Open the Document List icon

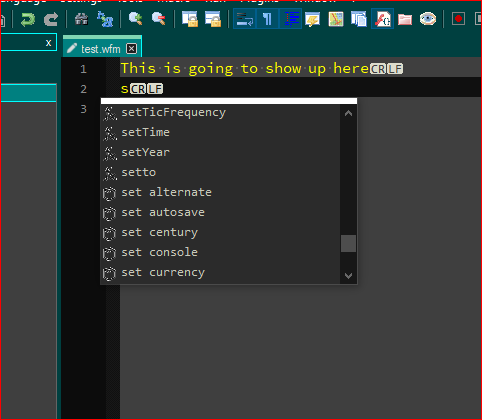pos(359,19)
